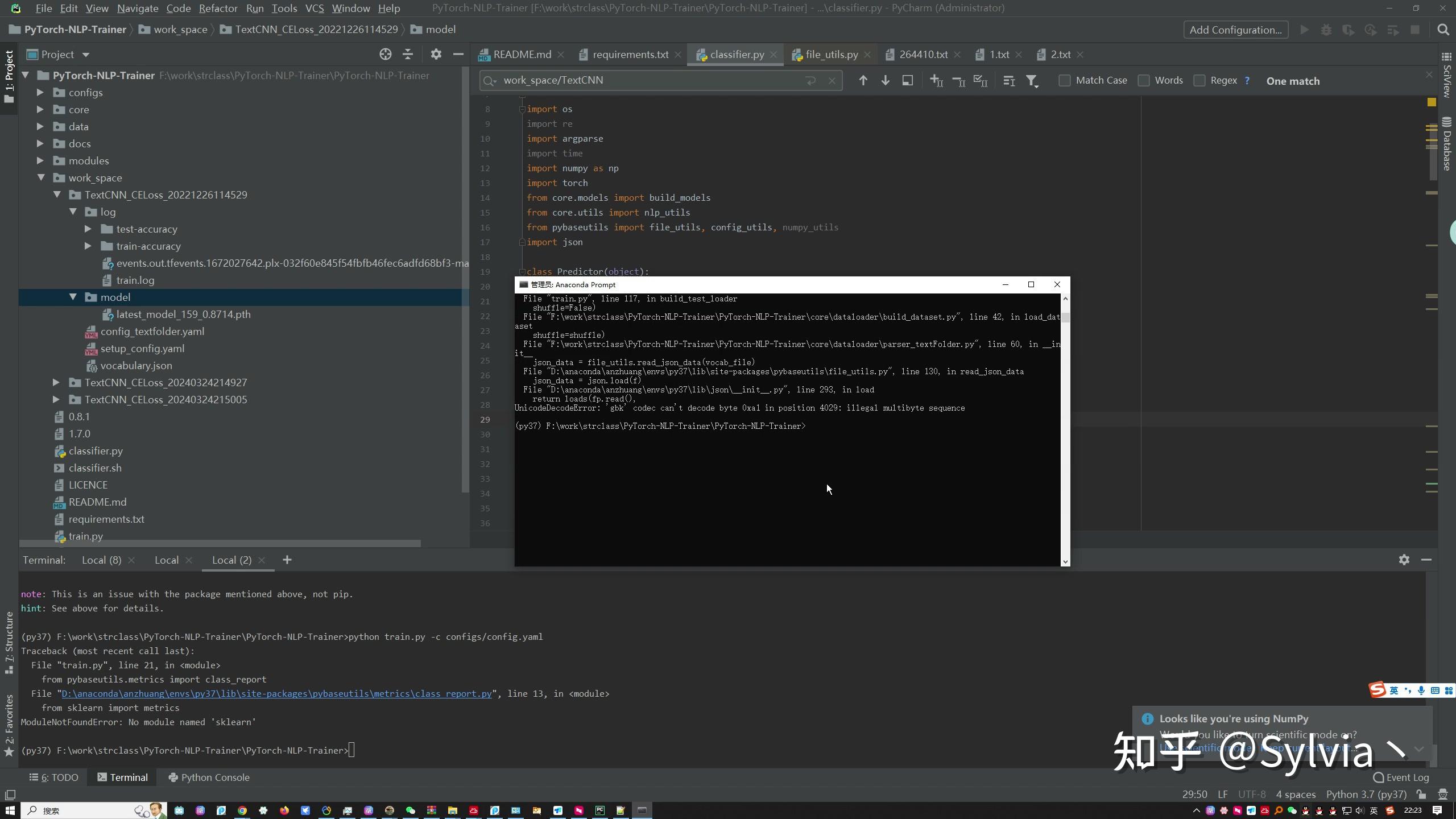Enable Regex mode for the search

(x=1200, y=80)
